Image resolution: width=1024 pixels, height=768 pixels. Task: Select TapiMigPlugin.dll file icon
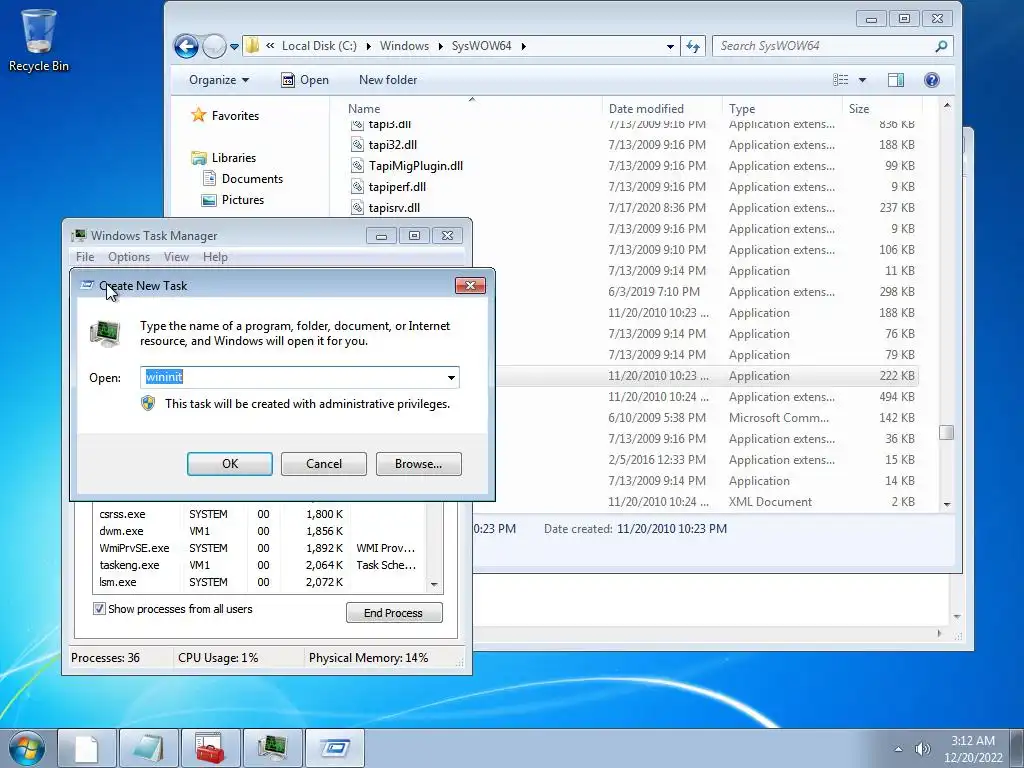click(357, 165)
